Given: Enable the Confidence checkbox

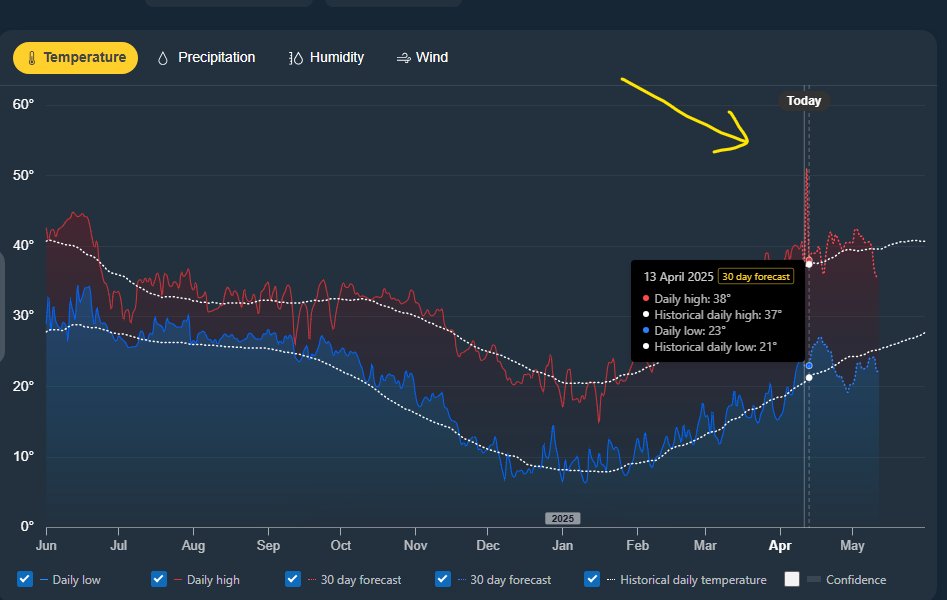Looking at the screenshot, I should (792, 579).
